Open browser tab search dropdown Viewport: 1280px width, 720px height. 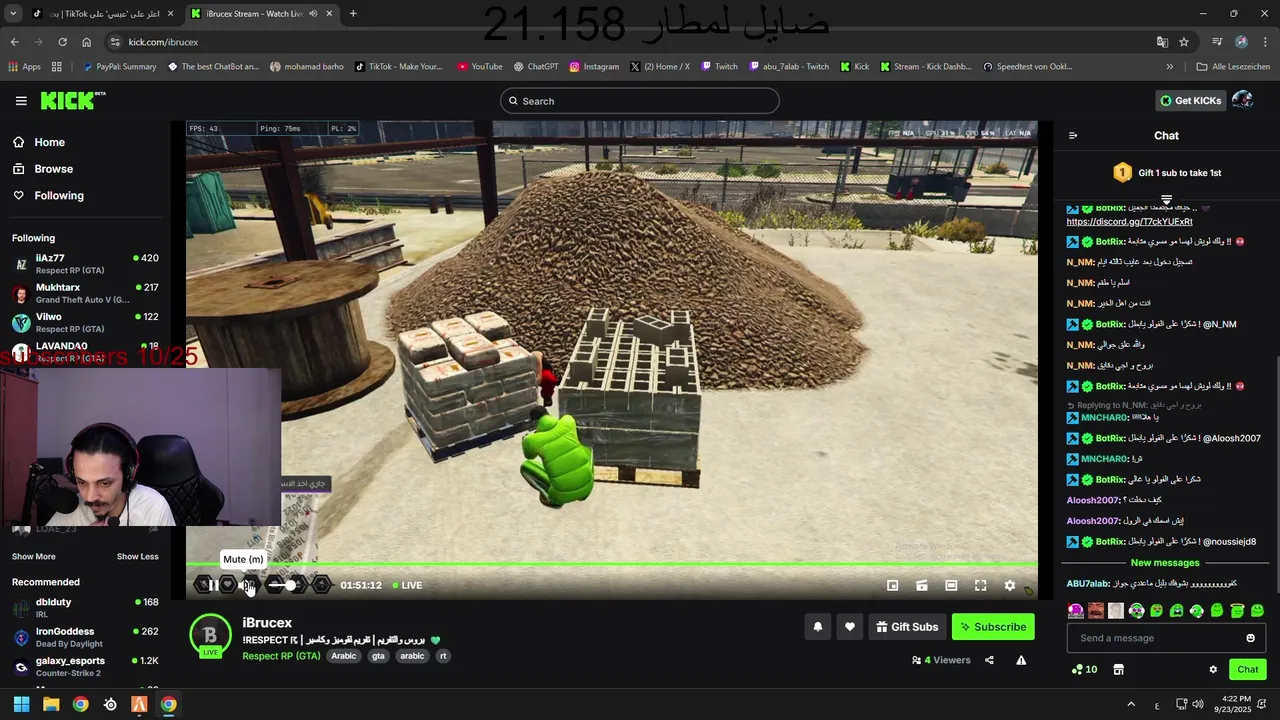coord(13,14)
